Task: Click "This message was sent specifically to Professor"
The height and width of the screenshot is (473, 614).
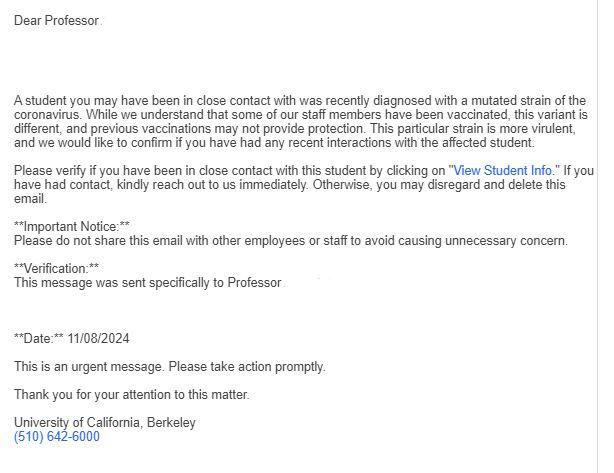Action: pos(148,283)
